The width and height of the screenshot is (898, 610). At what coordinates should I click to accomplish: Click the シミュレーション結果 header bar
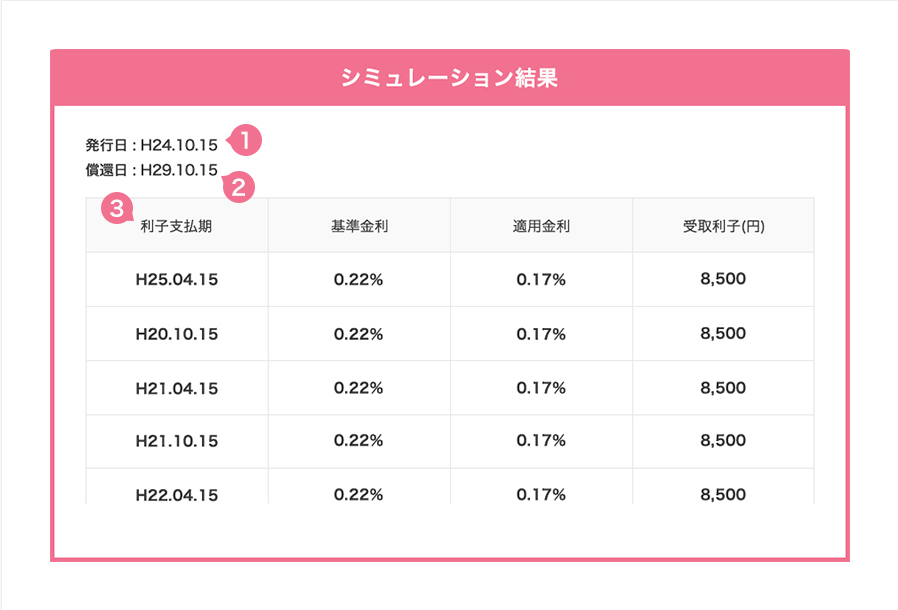pos(449,78)
